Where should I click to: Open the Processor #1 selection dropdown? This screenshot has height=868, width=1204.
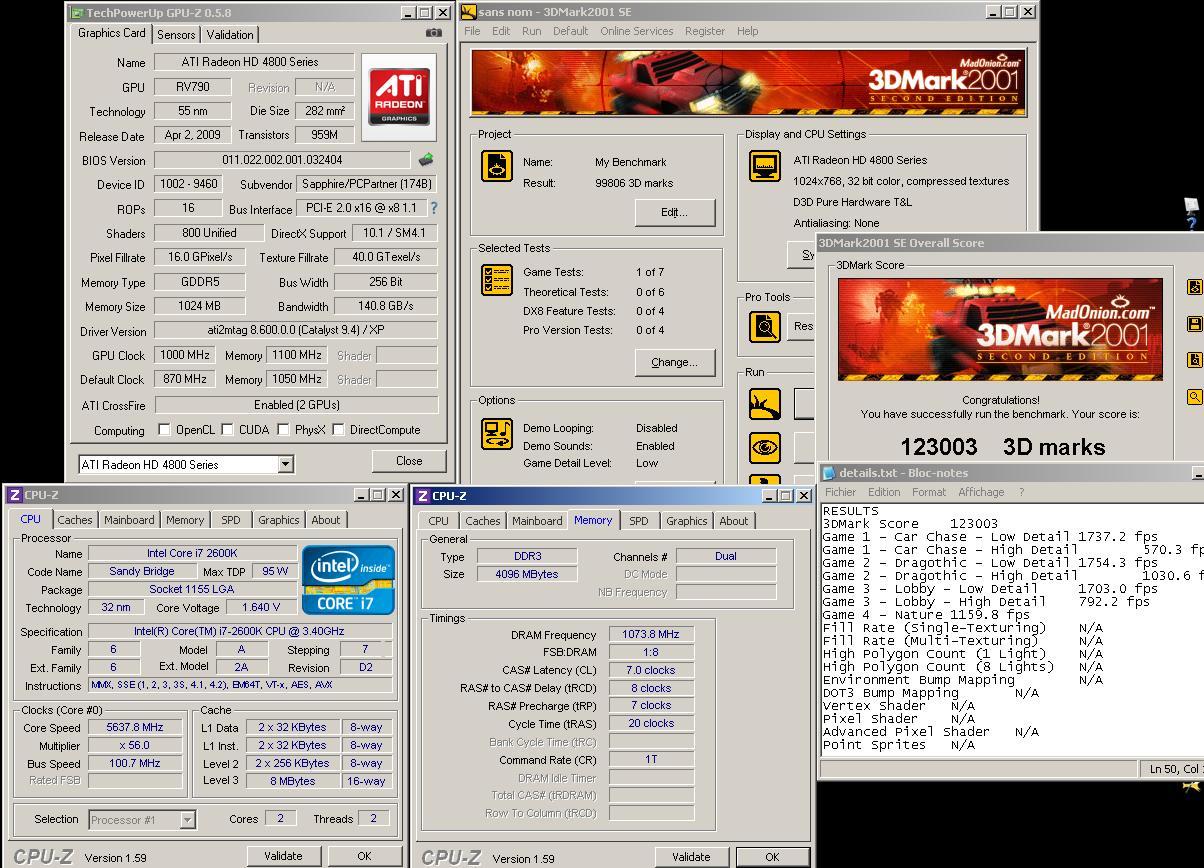click(x=187, y=820)
